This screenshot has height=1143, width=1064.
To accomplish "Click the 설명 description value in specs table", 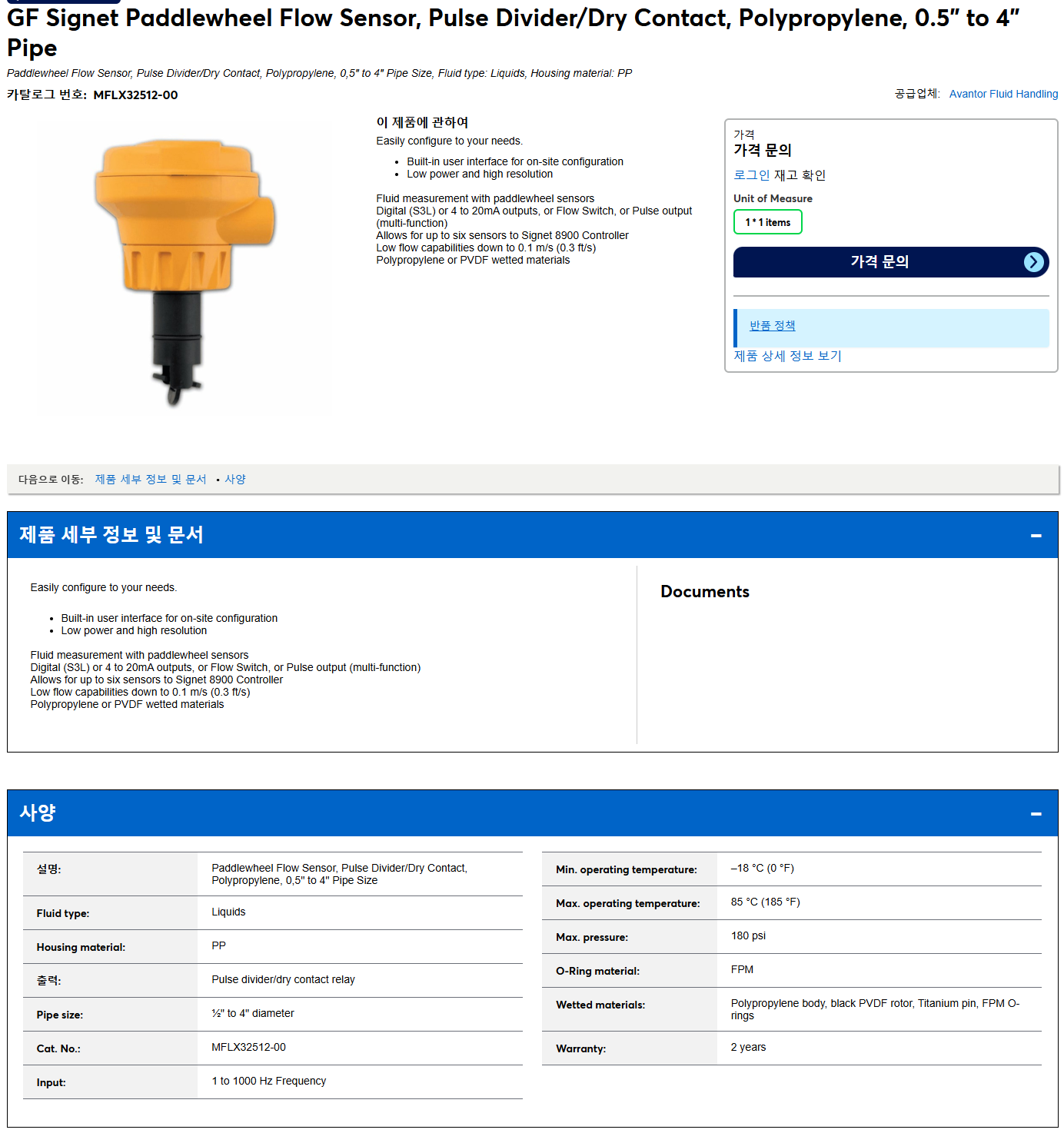I will [339, 875].
